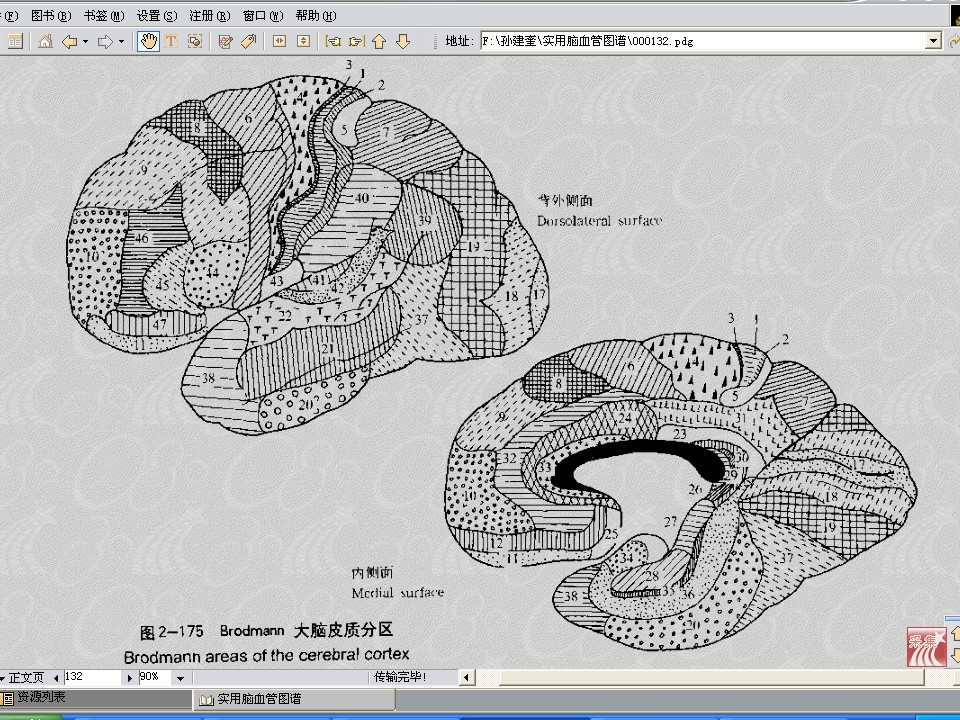The height and width of the screenshot is (720, 960).
Task: Click the fit height icon
Action: 303,41
